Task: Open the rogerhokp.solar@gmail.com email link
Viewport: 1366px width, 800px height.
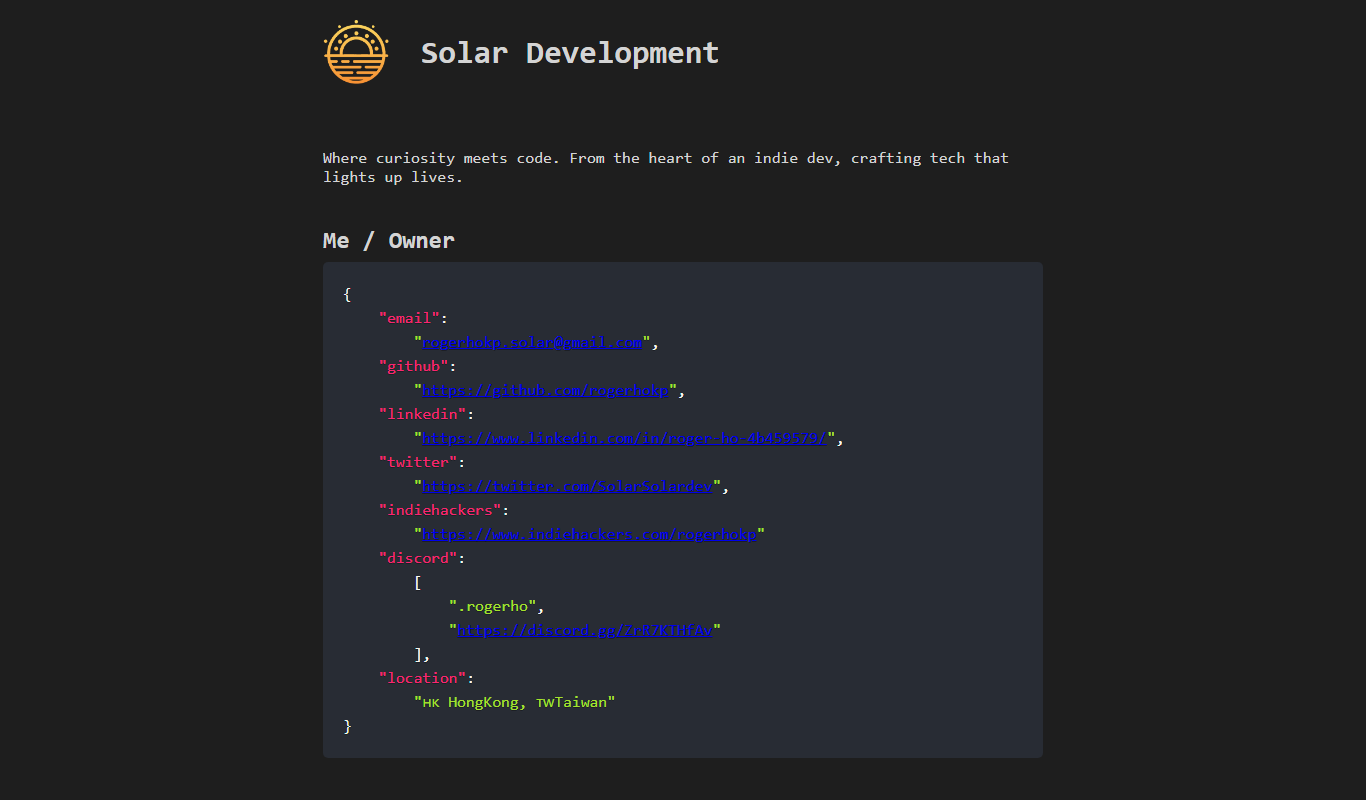Action: click(533, 343)
